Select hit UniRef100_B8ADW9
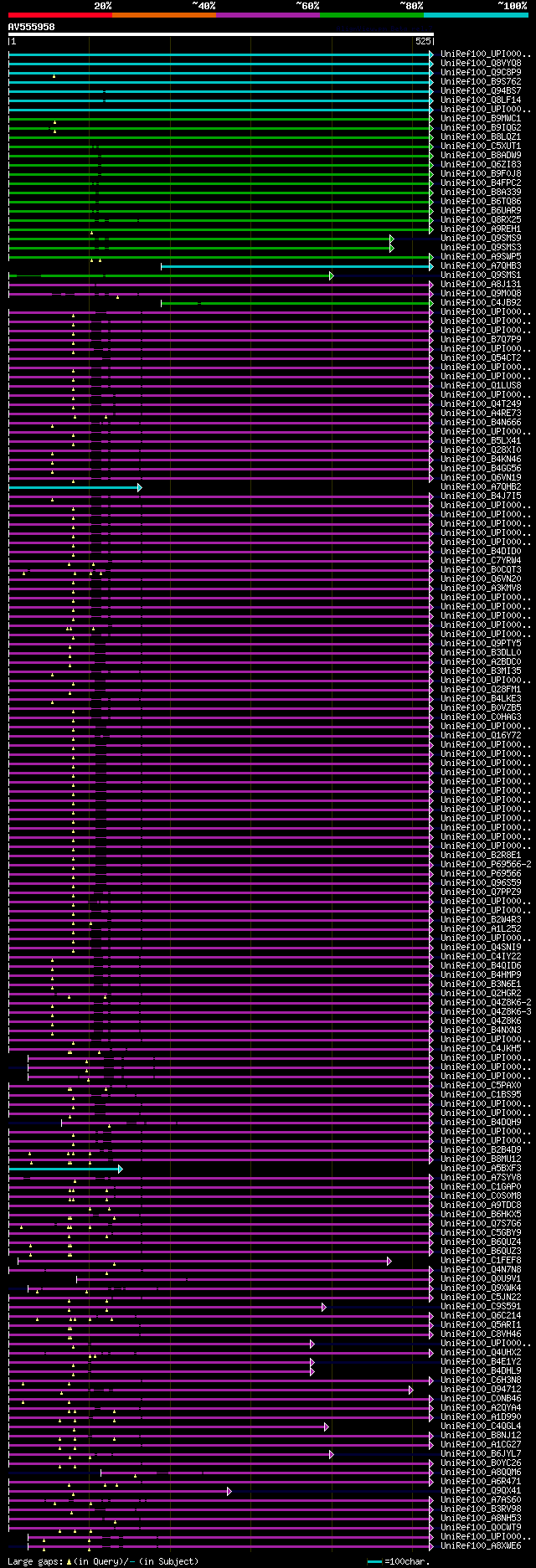The image size is (536, 1568). [481, 155]
